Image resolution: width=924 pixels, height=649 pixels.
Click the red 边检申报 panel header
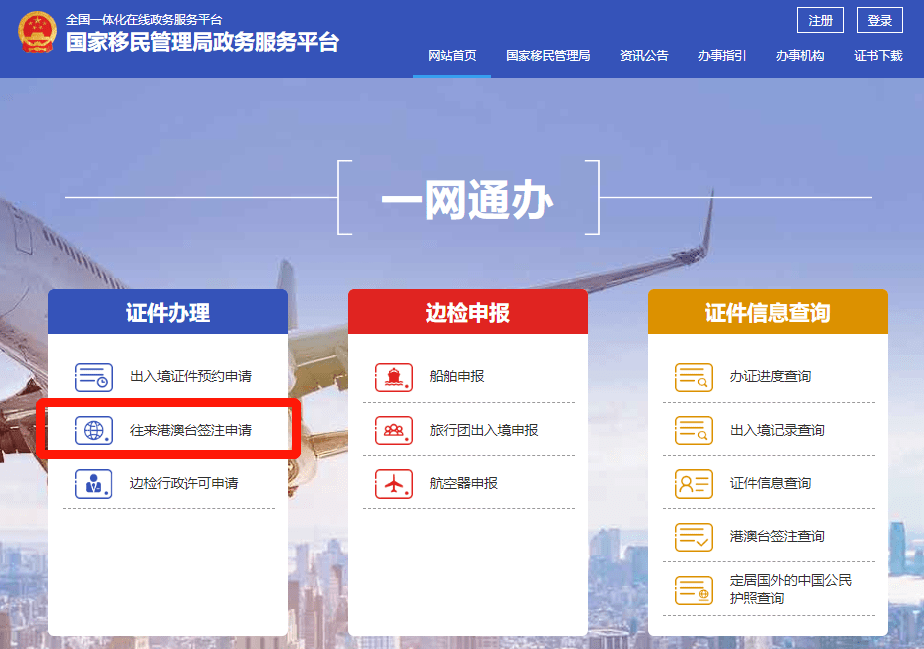coord(468,312)
